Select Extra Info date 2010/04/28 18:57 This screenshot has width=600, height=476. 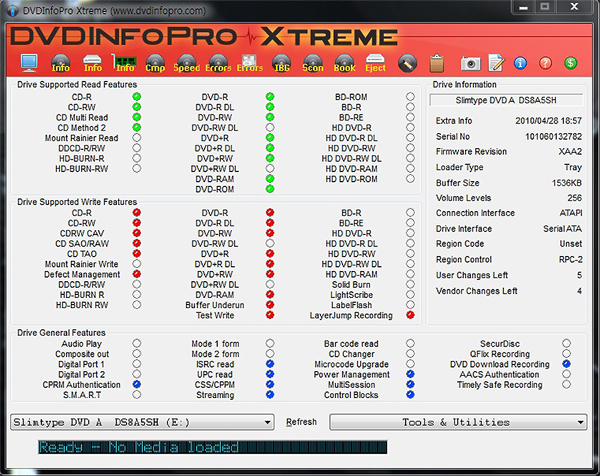click(548, 121)
